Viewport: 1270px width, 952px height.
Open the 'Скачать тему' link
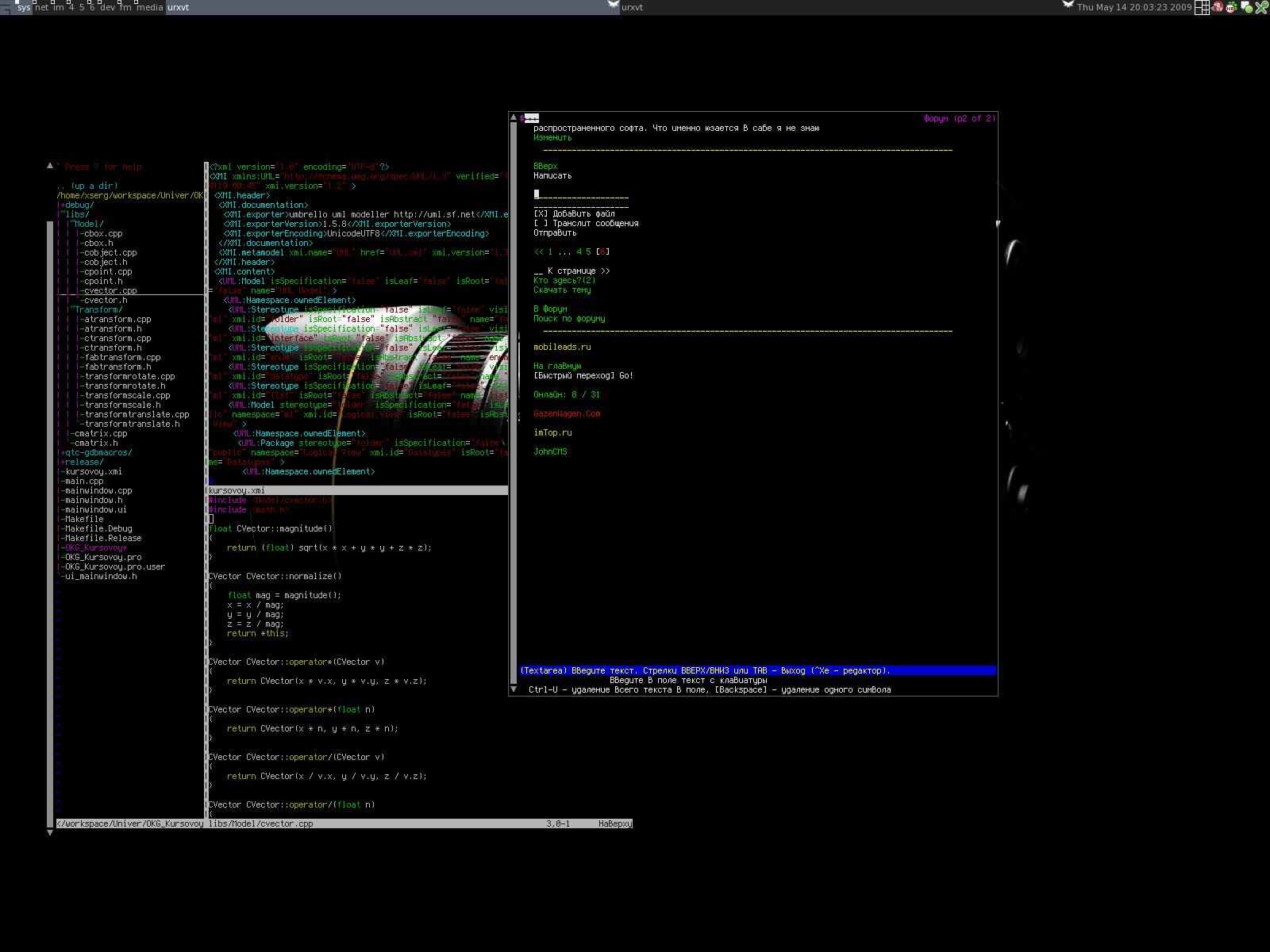pos(562,290)
